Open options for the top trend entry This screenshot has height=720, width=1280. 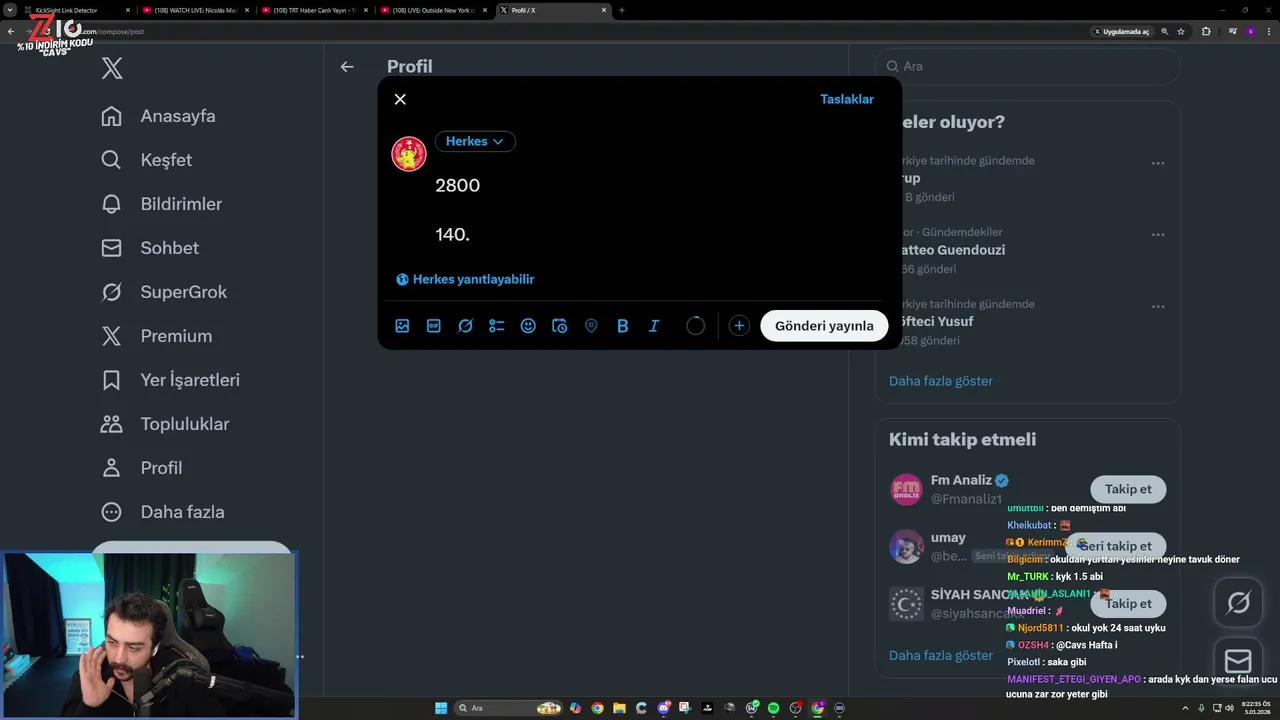[1158, 163]
